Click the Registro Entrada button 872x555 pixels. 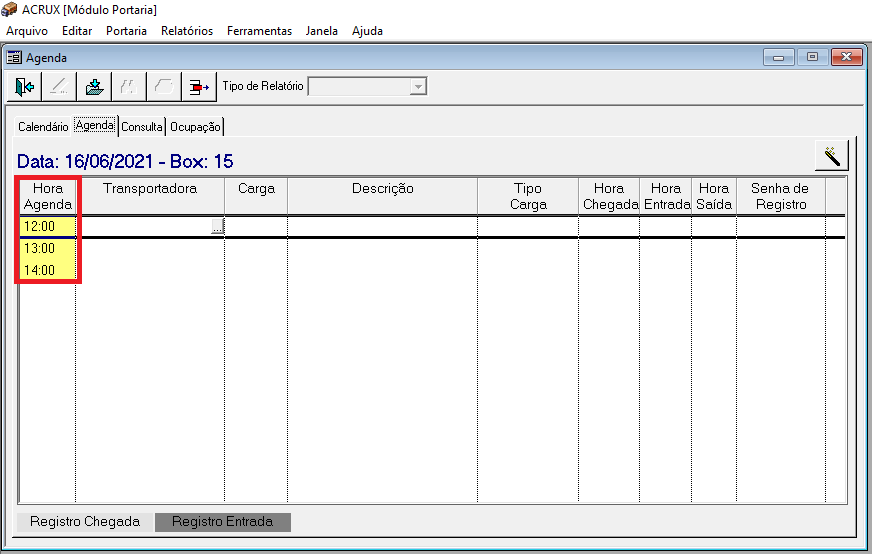(222, 522)
